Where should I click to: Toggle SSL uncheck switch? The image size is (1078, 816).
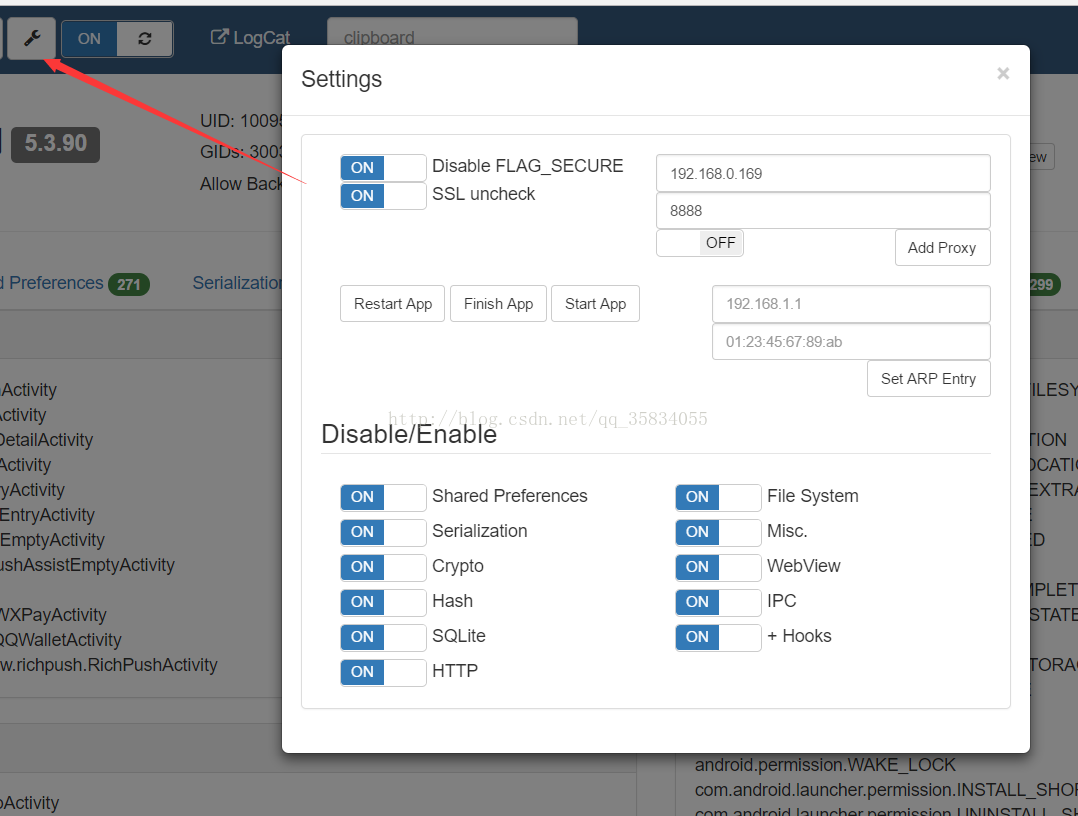(x=383, y=196)
